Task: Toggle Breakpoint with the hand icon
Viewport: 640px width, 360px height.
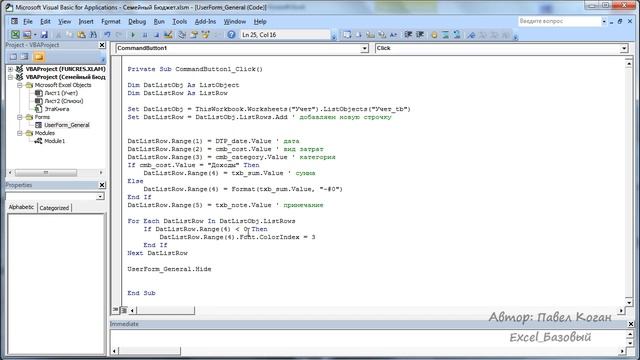Action: point(434,35)
